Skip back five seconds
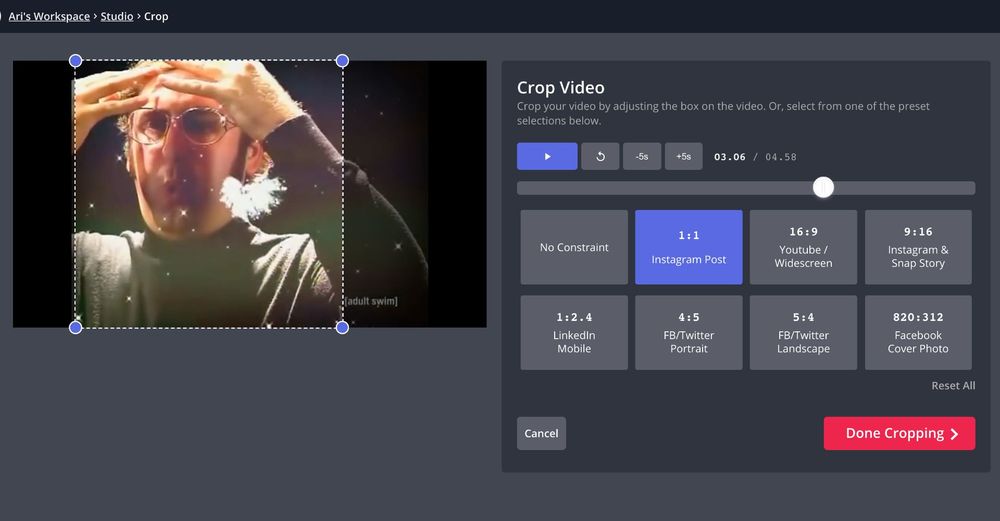Image resolution: width=1000 pixels, height=521 pixels. (642, 156)
